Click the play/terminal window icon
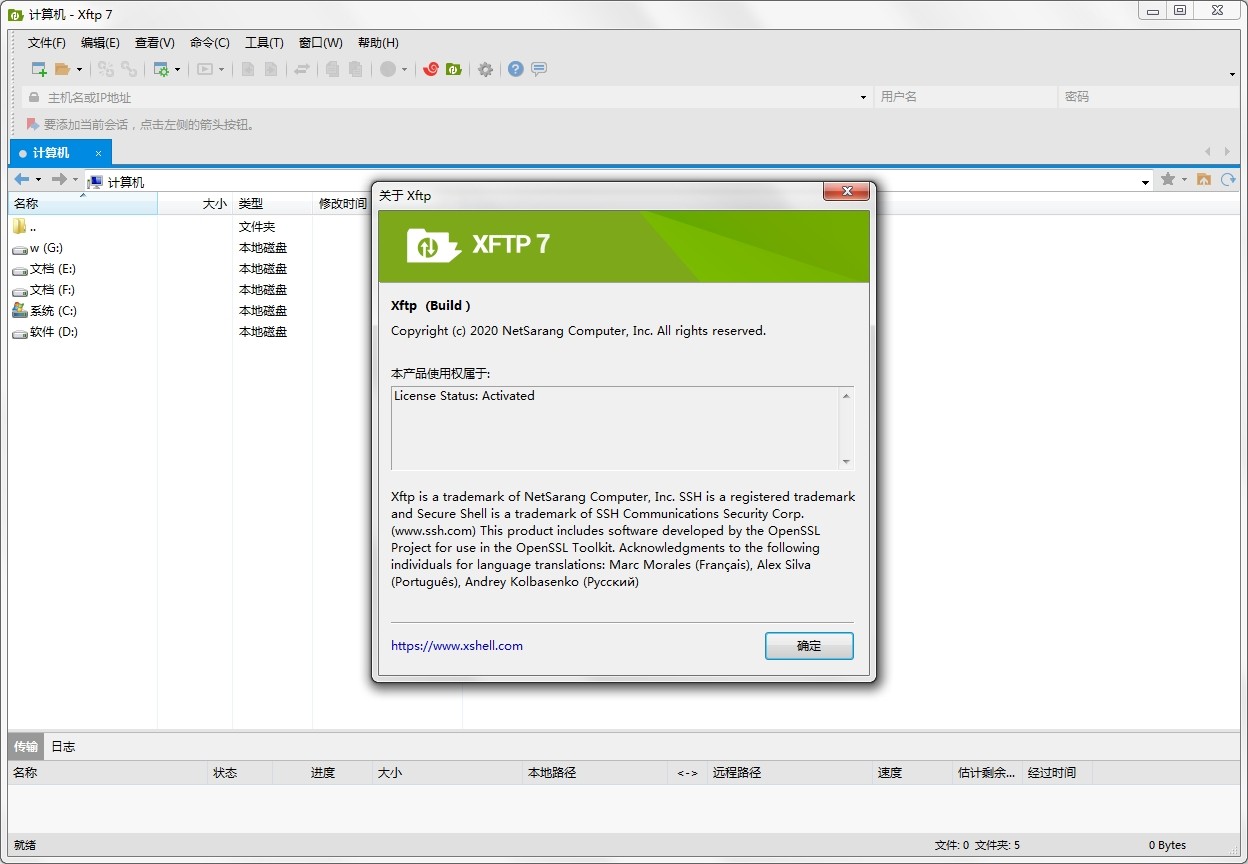Screen dimensions: 1248x864 (205, 69)
